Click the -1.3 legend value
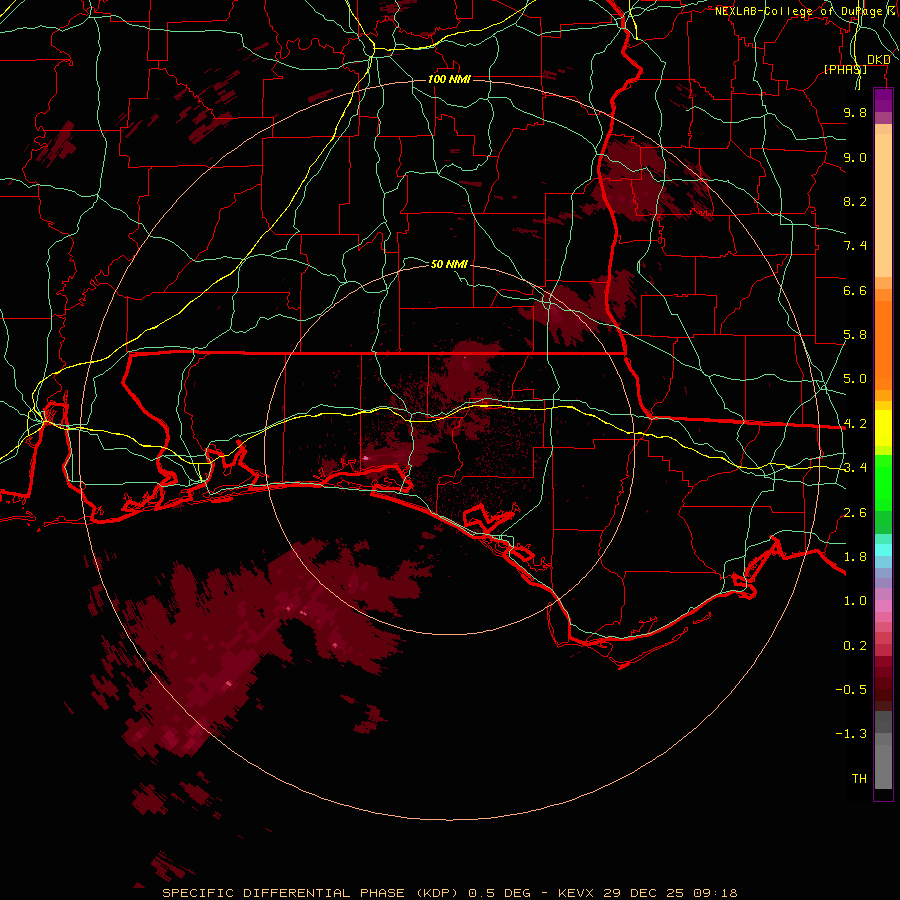Screen dimensions: 900x900 pos(851,734)
